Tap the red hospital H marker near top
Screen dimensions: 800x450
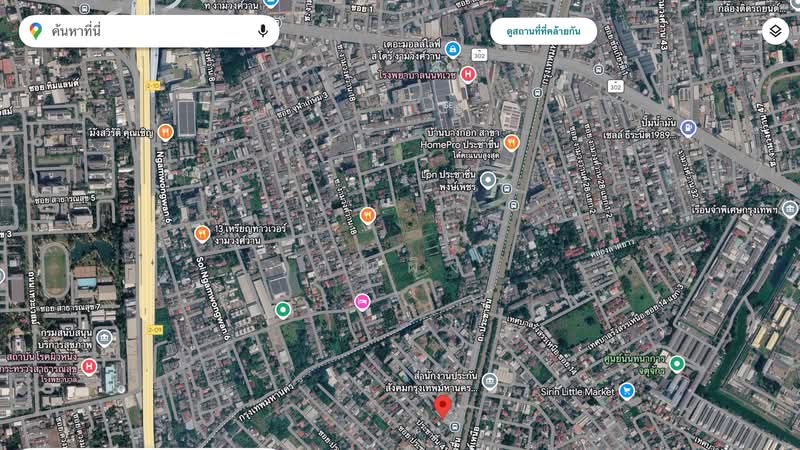tap(468, 74)
